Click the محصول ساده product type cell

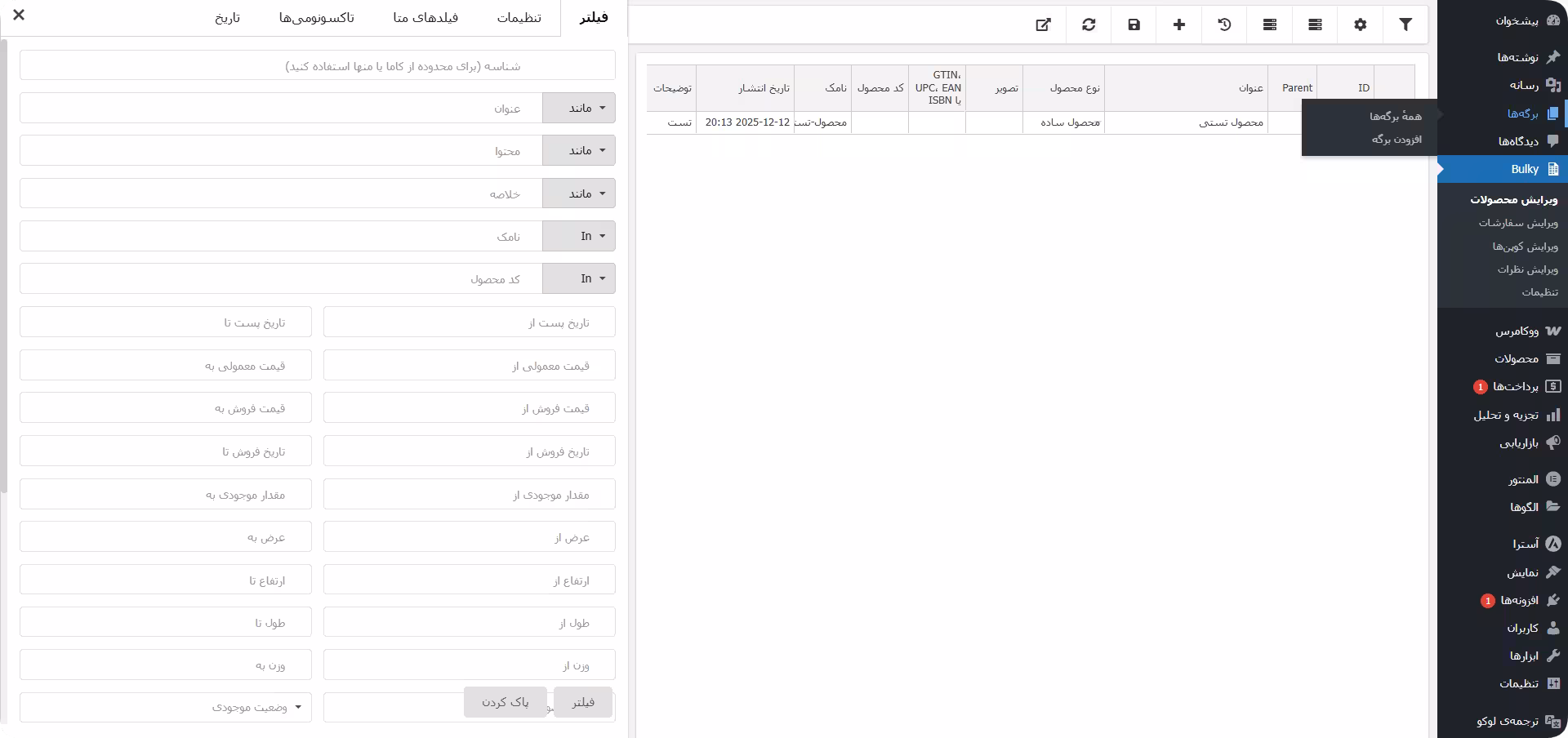[x=1063, y=122]
